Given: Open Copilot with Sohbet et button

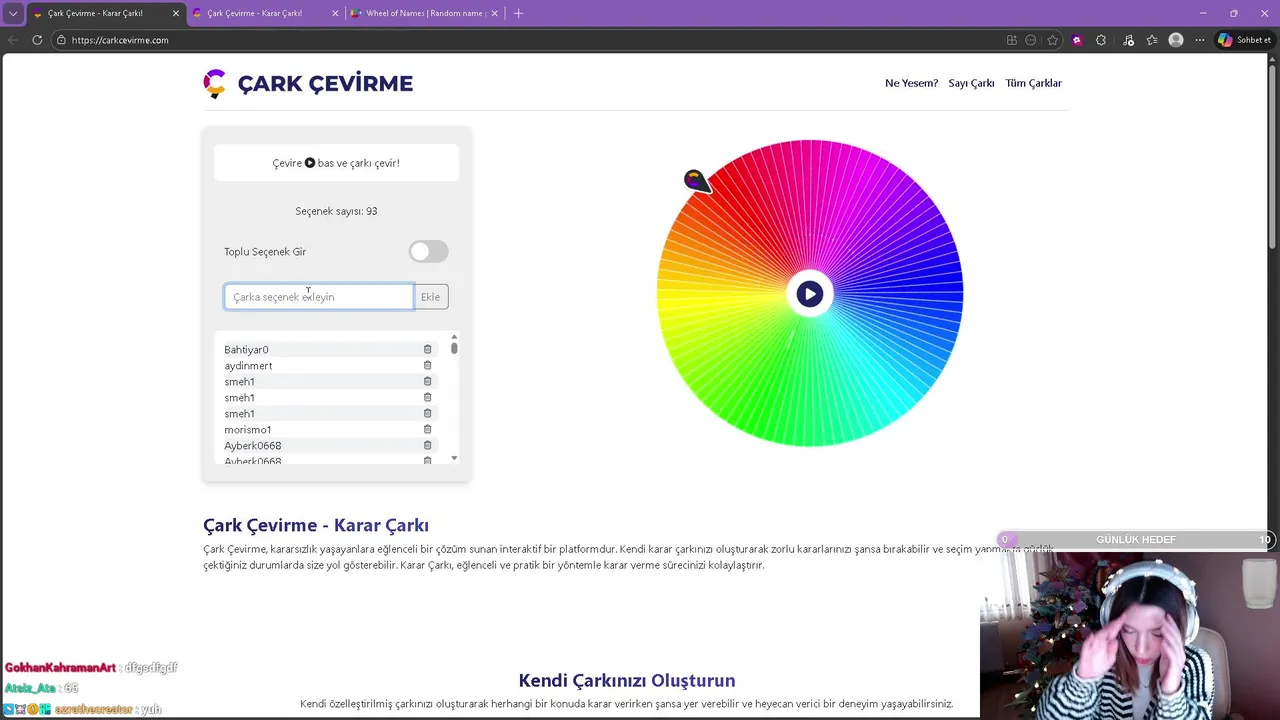Looking at the screenshot, I should point(1245,40).
